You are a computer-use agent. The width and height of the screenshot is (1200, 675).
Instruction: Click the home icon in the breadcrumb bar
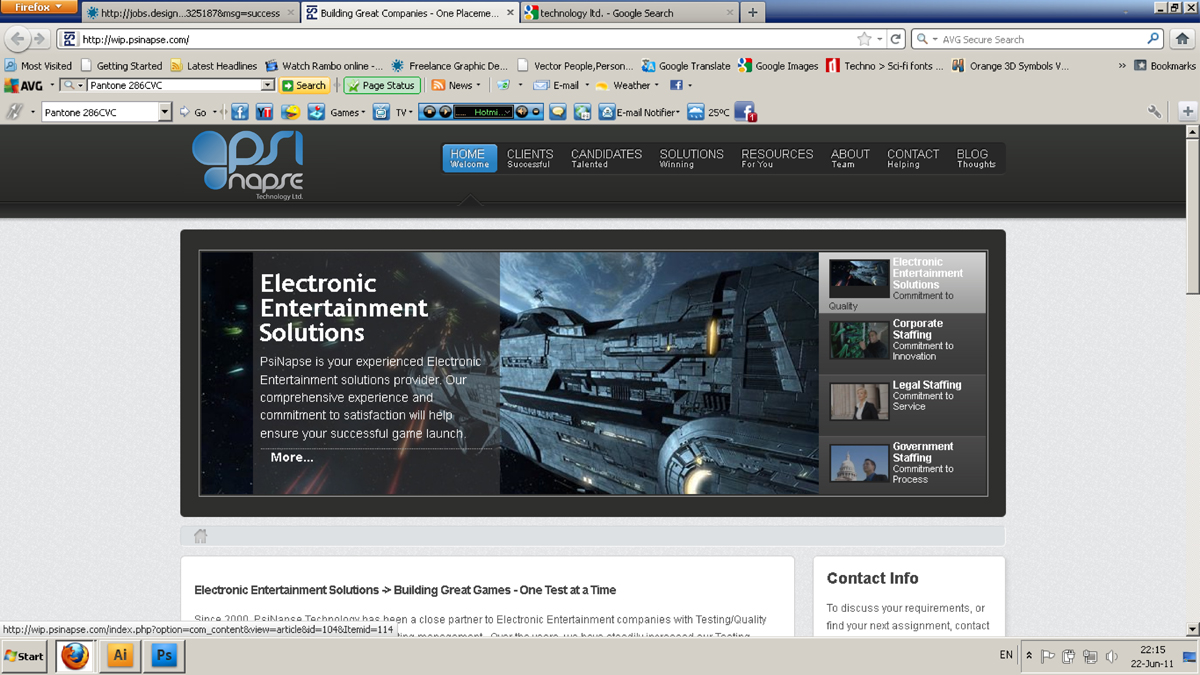click(200, 536)
